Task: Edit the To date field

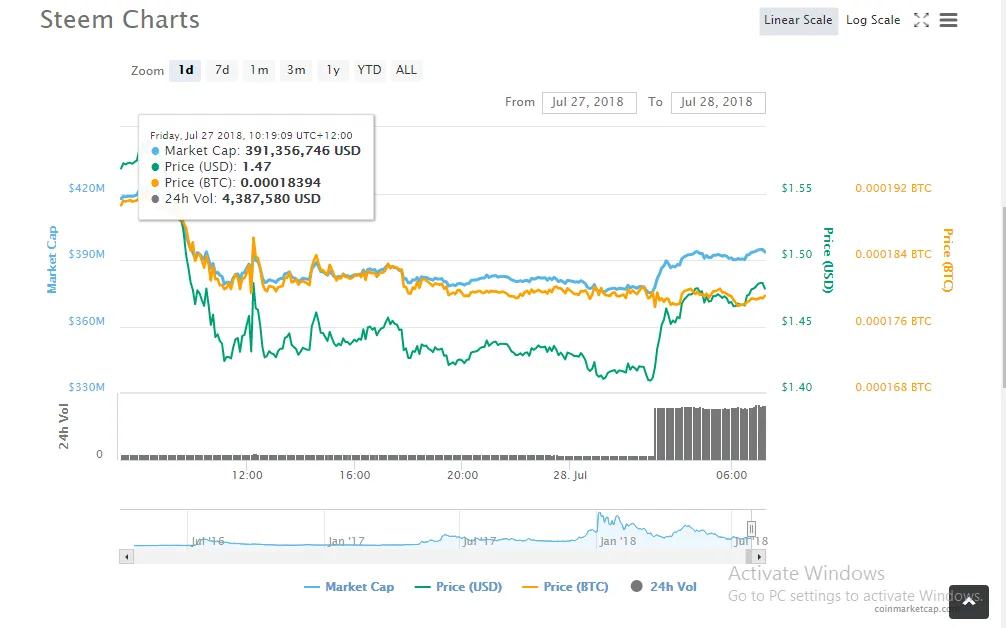Action: (718, 103)
